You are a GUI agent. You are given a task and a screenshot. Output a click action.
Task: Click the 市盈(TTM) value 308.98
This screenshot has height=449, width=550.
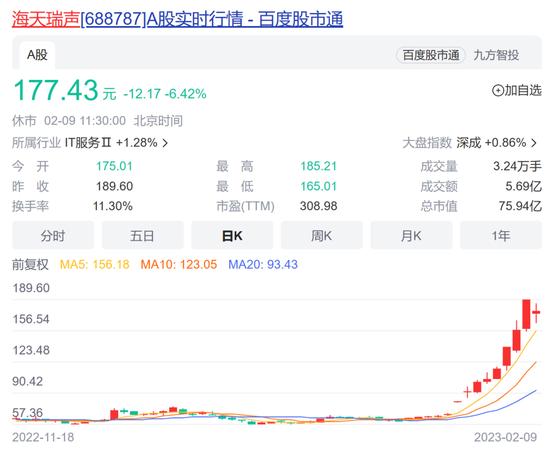(318, 206)
